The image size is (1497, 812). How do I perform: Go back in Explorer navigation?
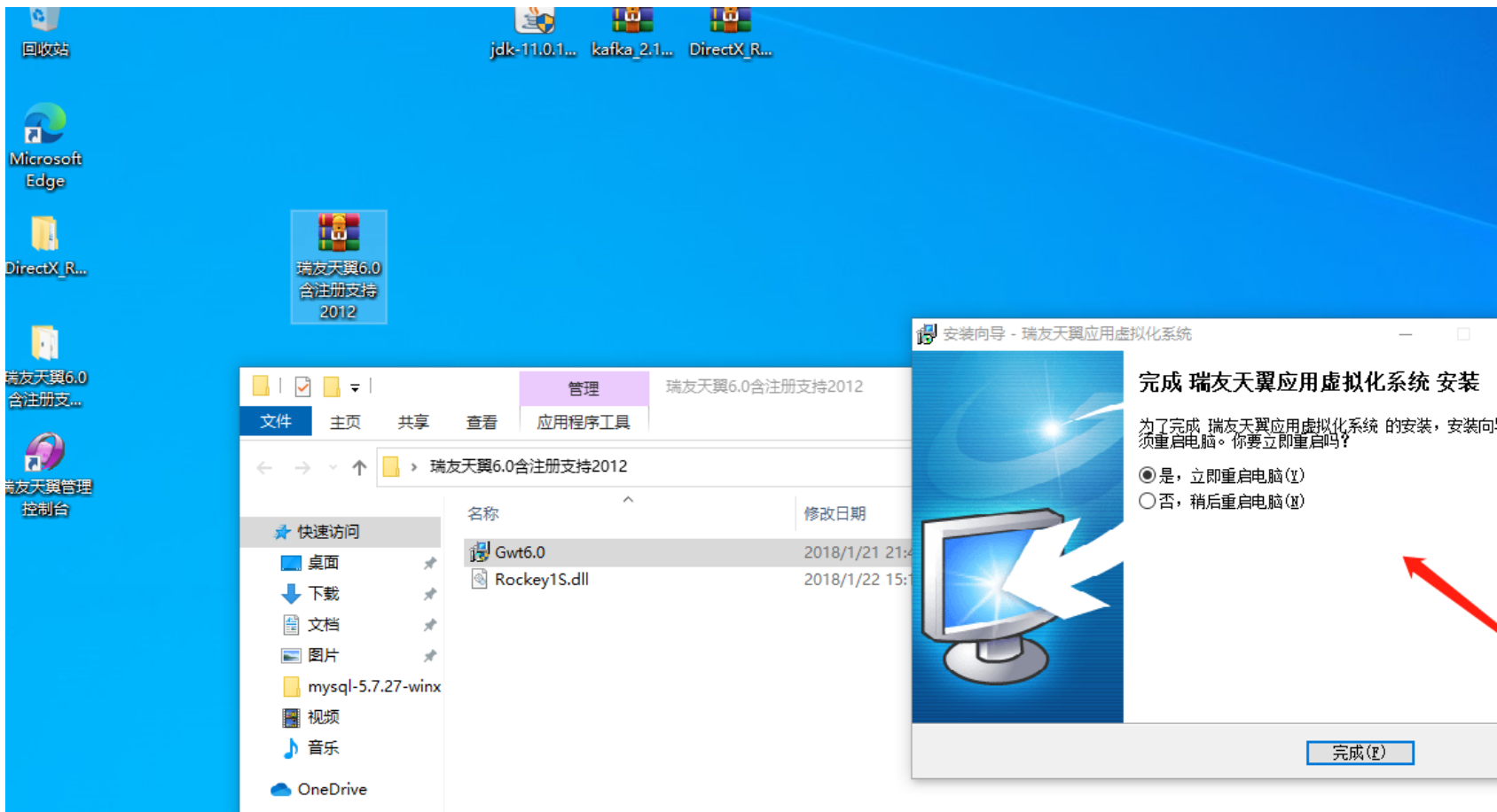click(x=264, y=467)
